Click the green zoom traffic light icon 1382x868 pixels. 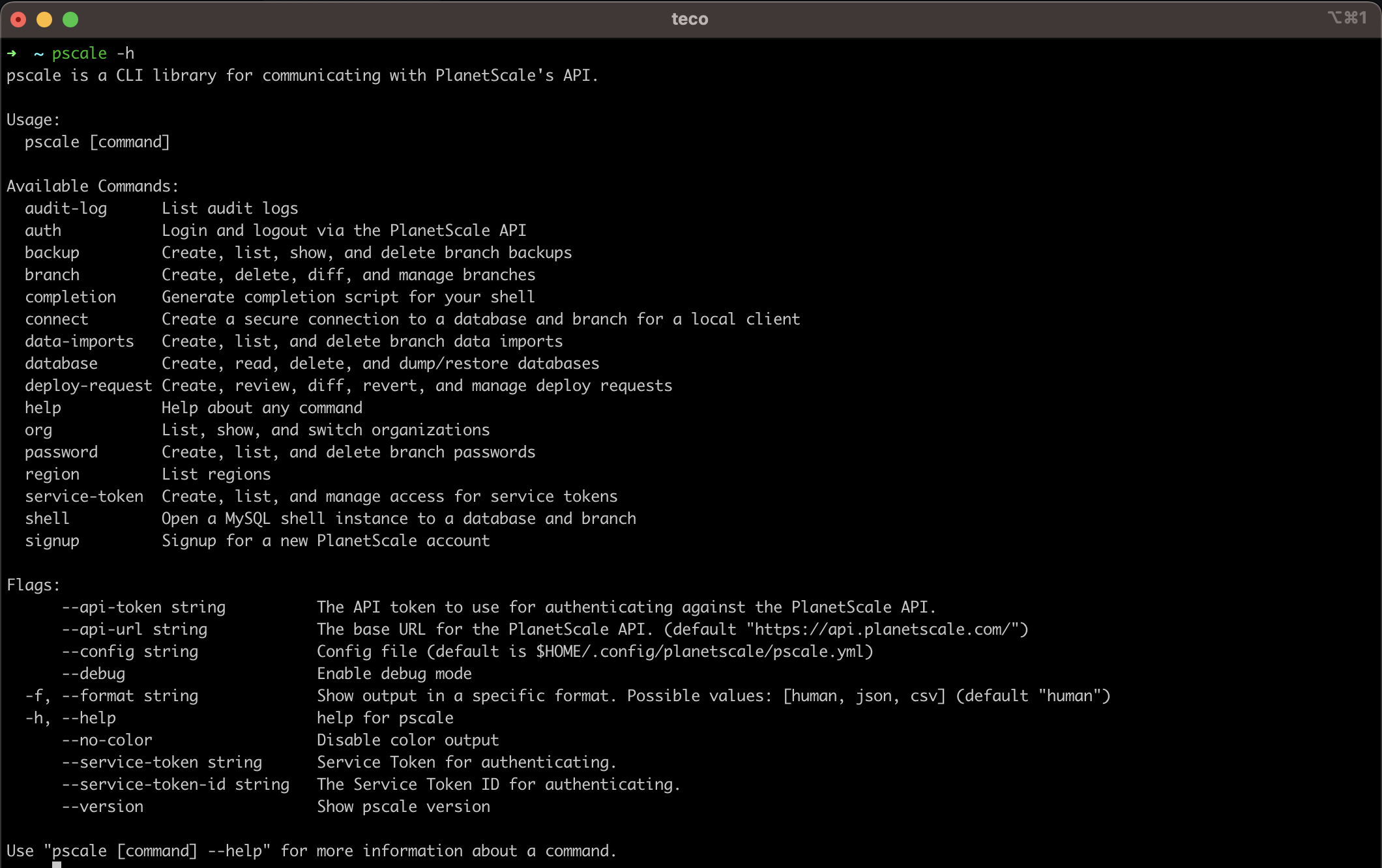tap(70, 20)
